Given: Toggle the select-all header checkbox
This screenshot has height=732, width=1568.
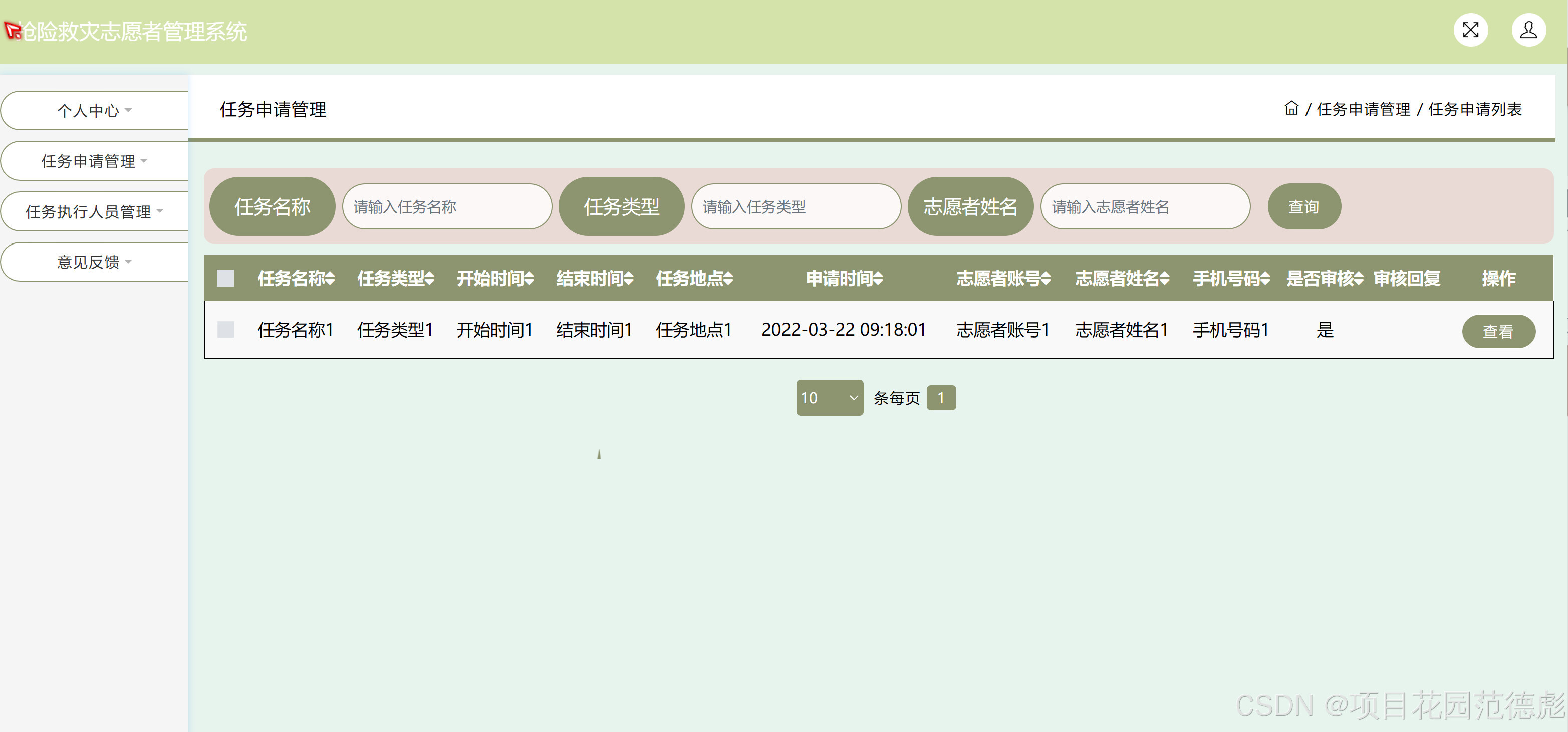Looking at the screenshot, I should (225, 278).
